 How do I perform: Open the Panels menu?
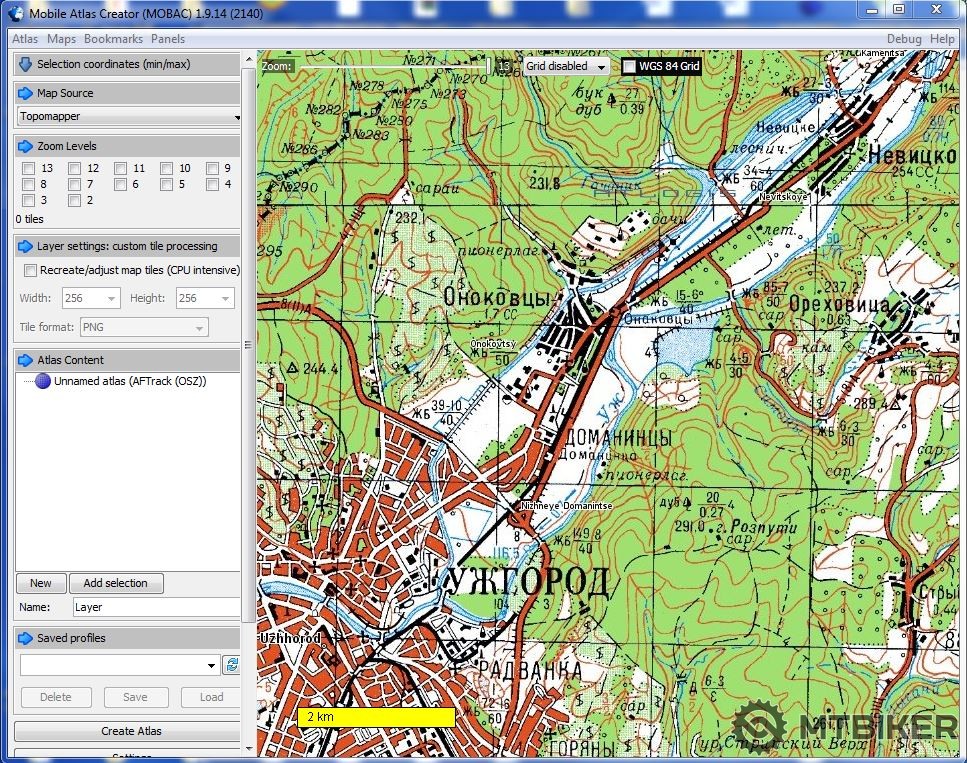(x=168, y=39)
